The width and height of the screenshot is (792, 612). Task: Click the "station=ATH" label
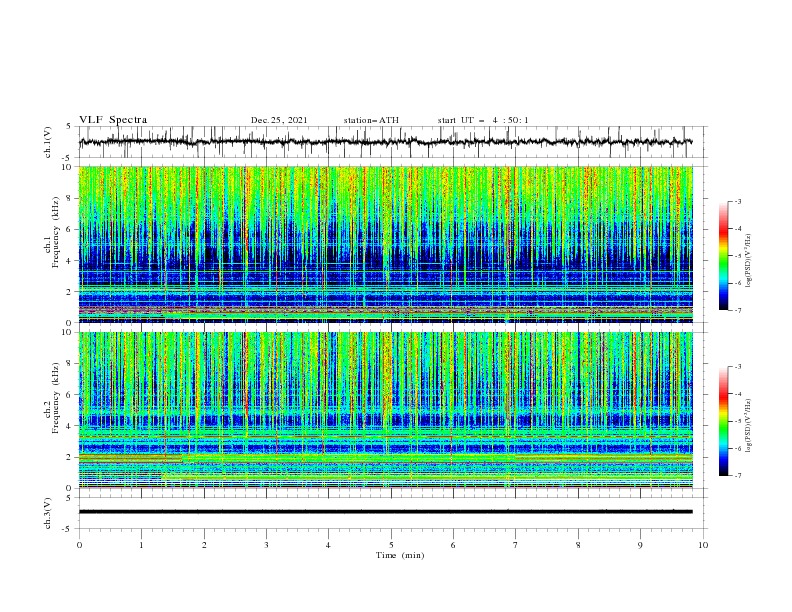click(371, 120)
